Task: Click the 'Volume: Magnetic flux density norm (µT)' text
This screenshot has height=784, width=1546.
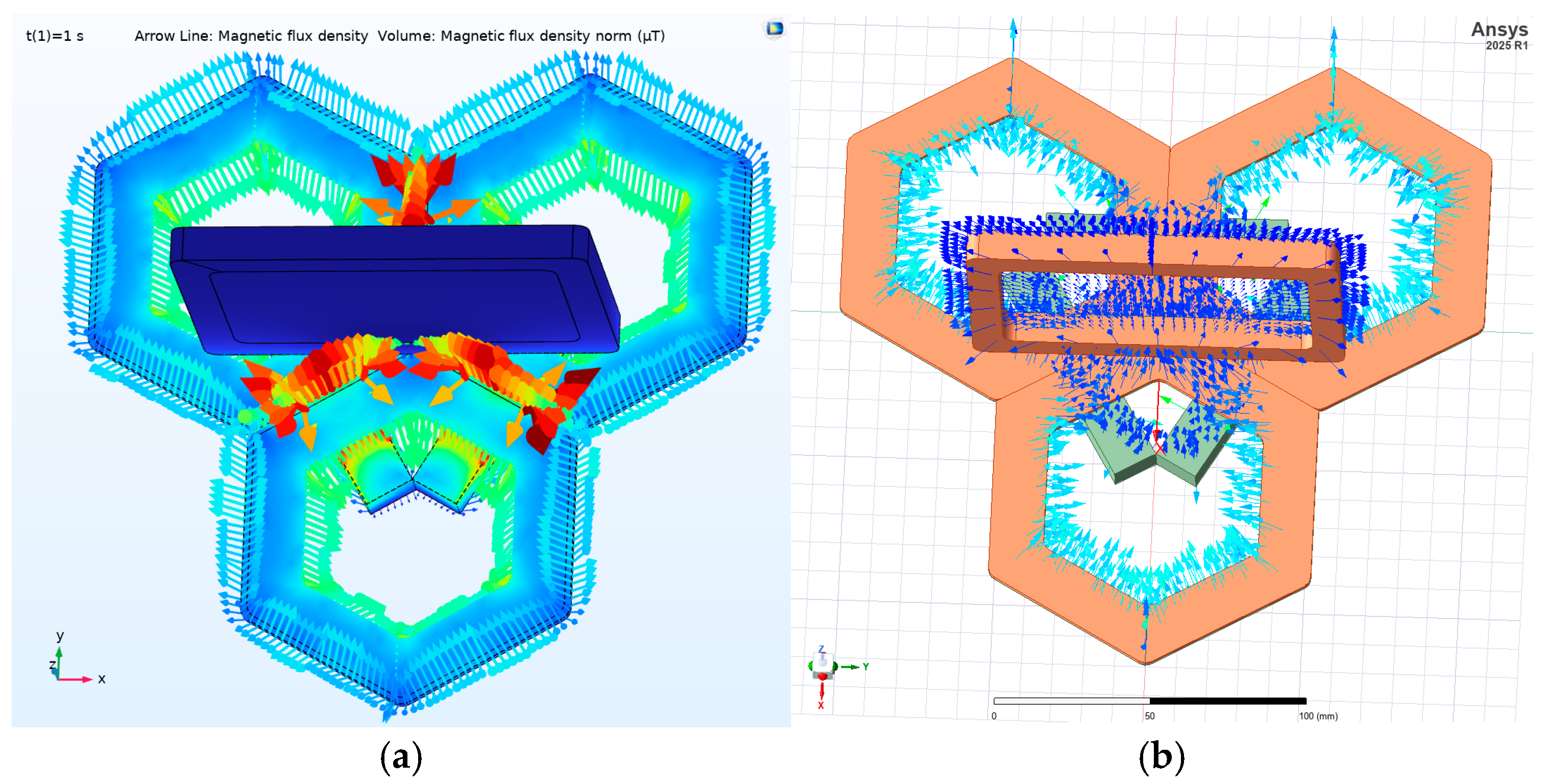Action: [521, 36]
